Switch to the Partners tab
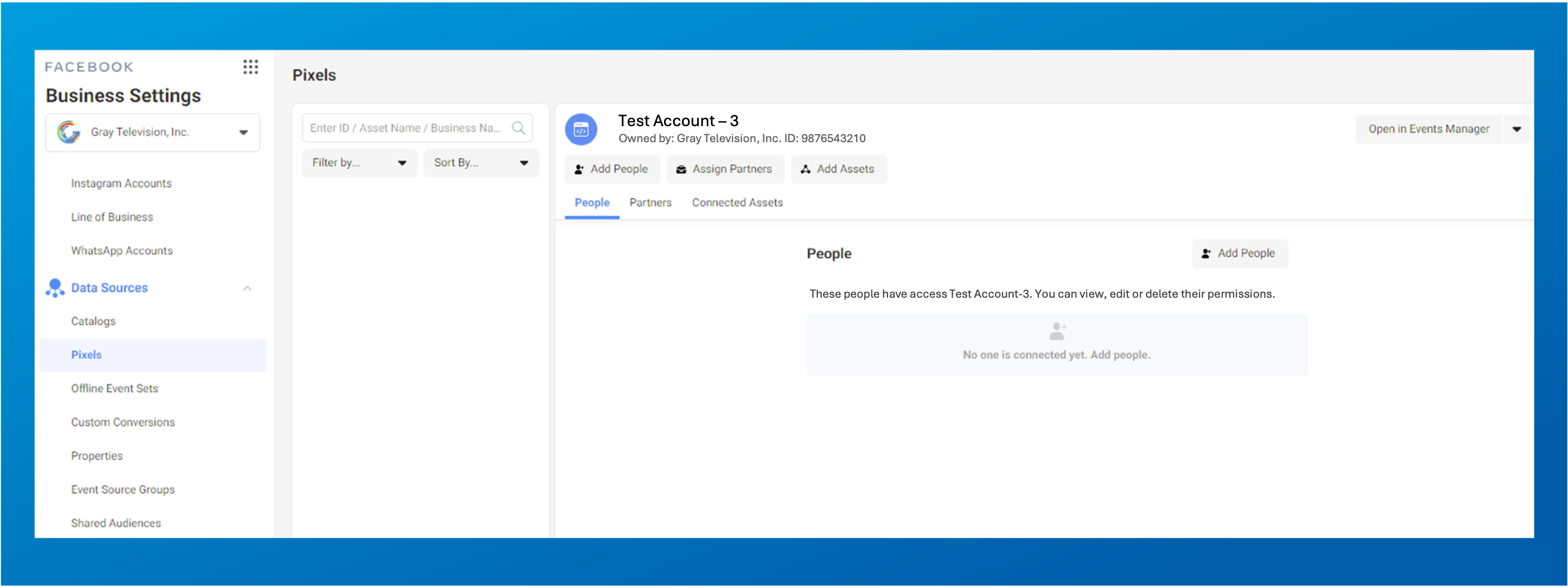 point(650,203)
